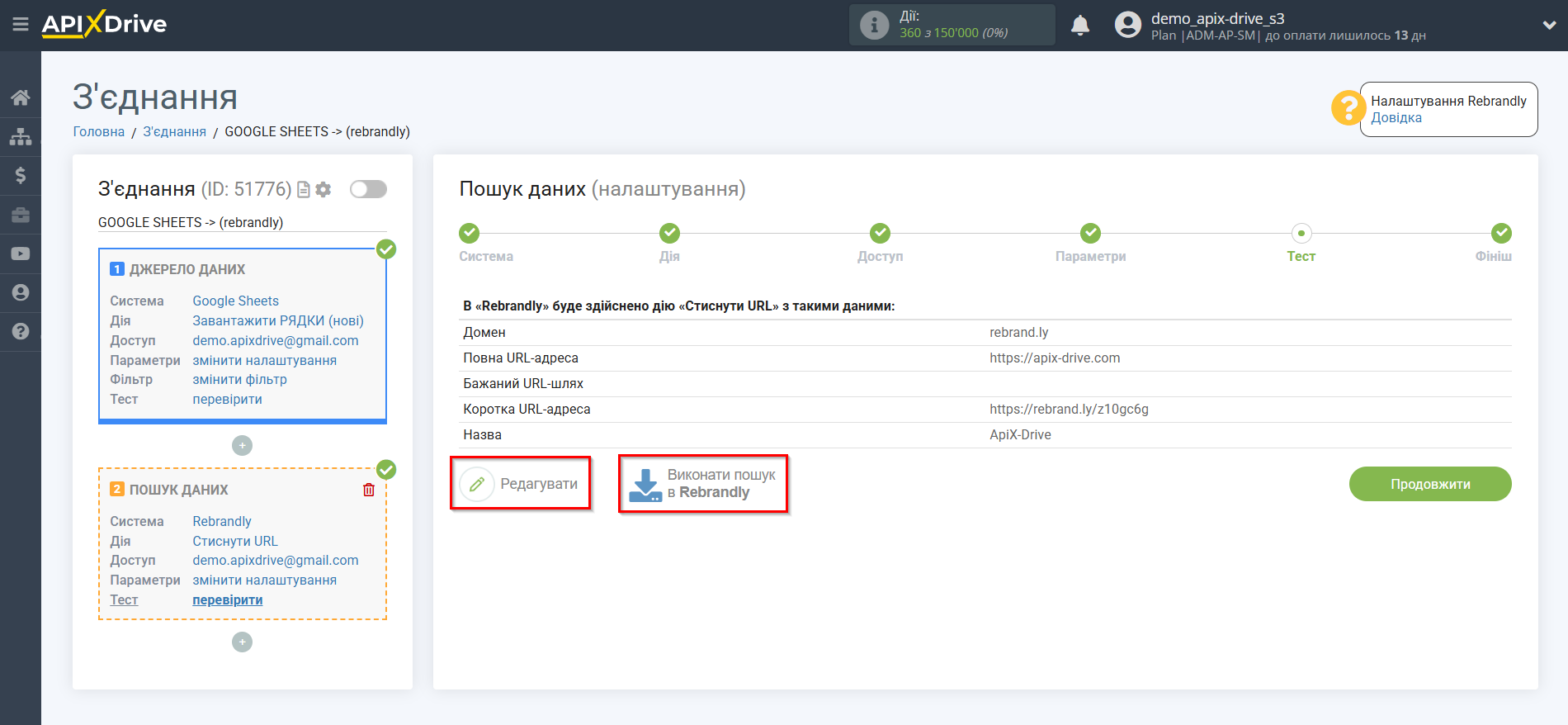
Task: Open the notifications bell
Action: tap(1079, 26)
